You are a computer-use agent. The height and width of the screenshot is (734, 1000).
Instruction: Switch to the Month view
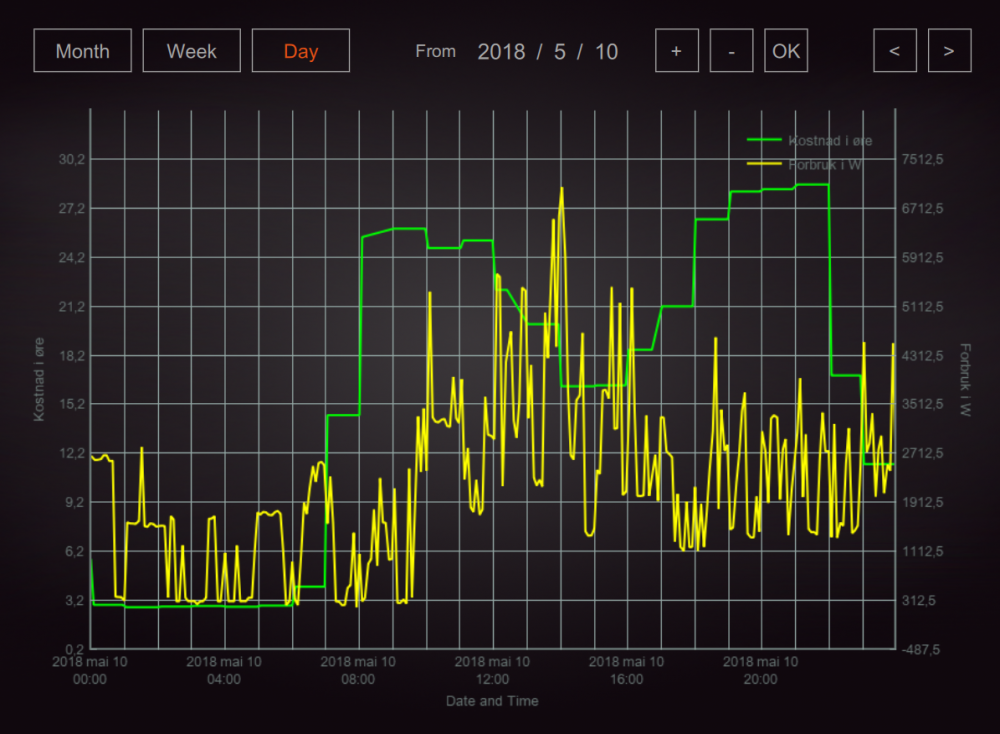coord(82,51)
